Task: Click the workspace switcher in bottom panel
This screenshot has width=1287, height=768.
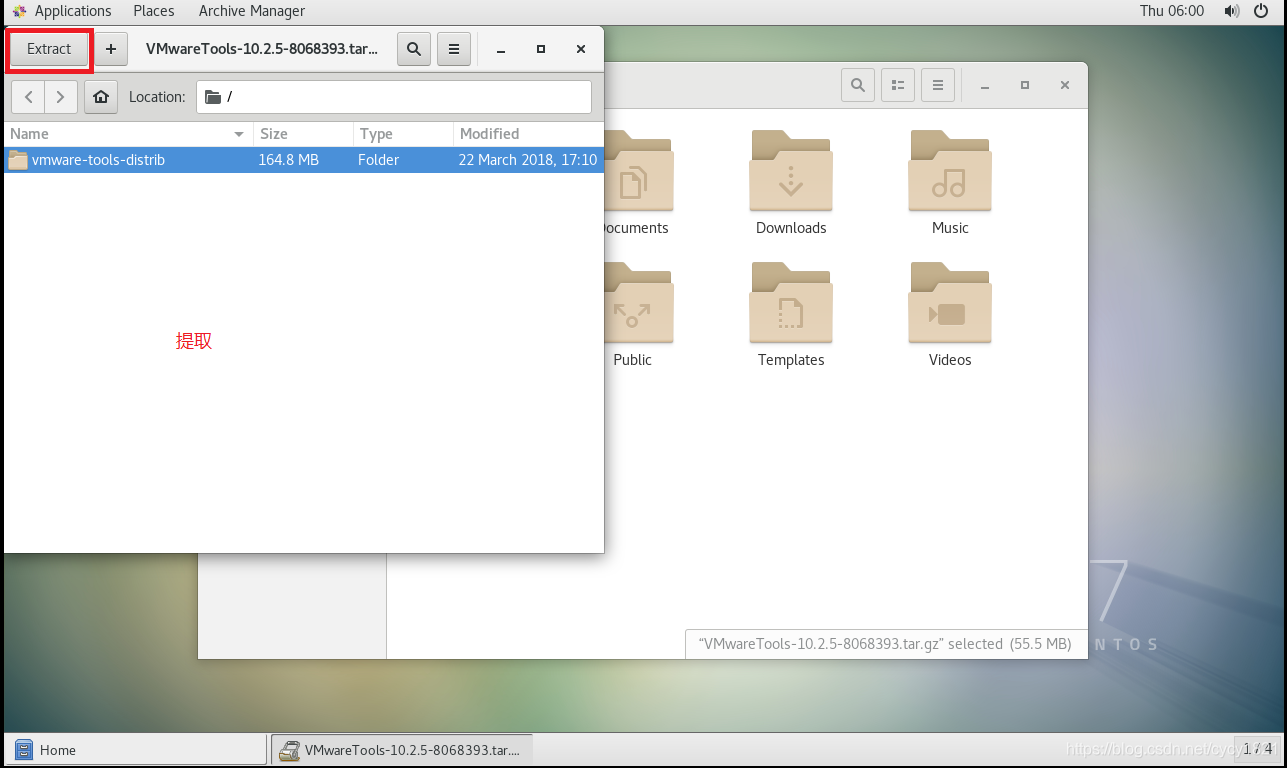Action: click(1258, 749)
